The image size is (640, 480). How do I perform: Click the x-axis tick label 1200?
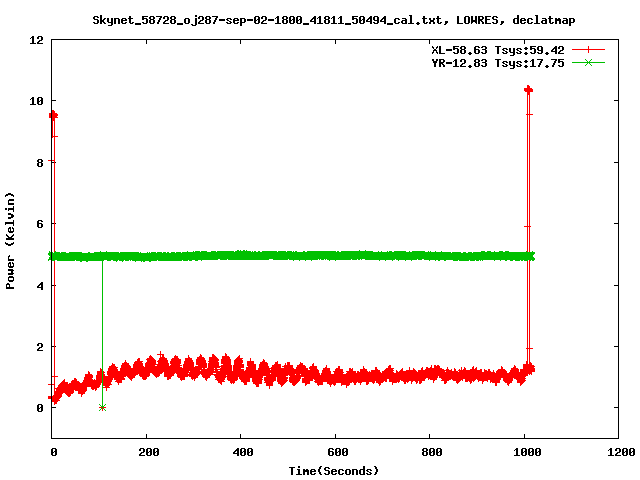coord(621,452)
